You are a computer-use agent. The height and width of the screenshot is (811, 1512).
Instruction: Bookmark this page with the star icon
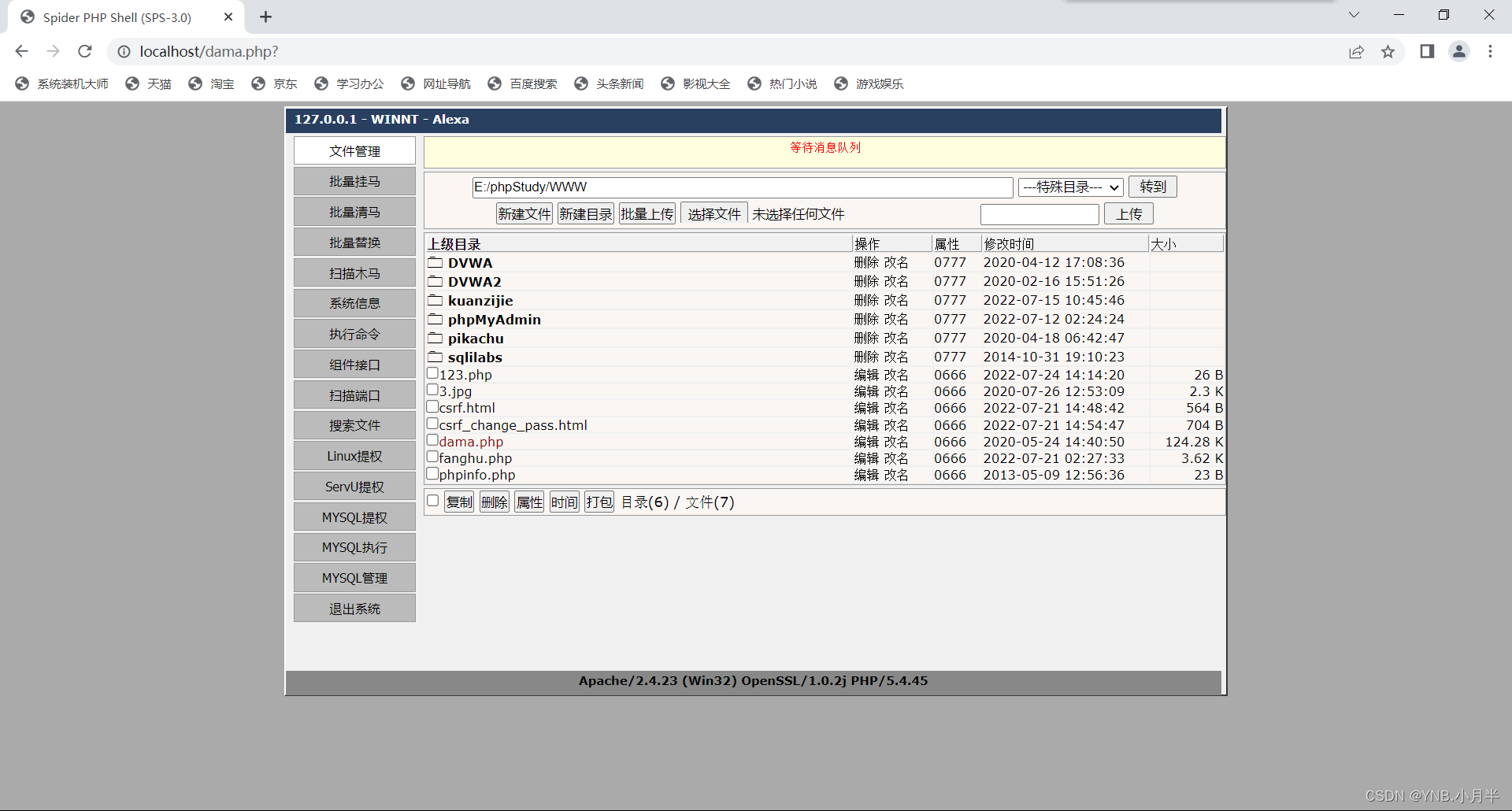click(x=1388, y=51)
